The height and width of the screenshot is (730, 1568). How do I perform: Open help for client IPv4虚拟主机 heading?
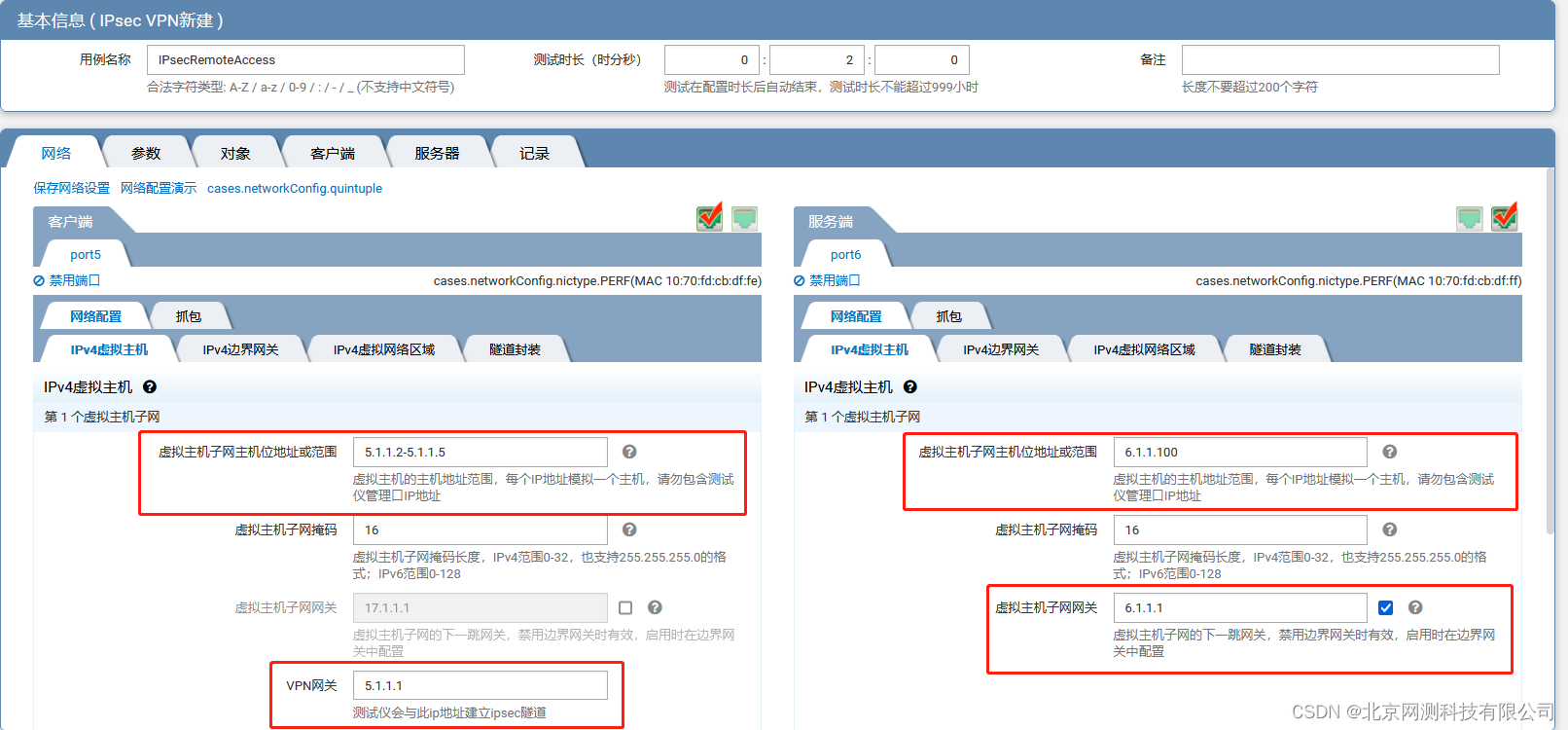pyautogui.click(x=150, y=386)
